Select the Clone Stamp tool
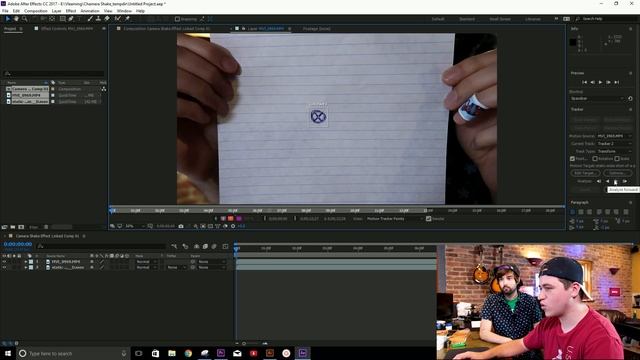The height and width of the screenshot is (360, 640). pos(98,19)
